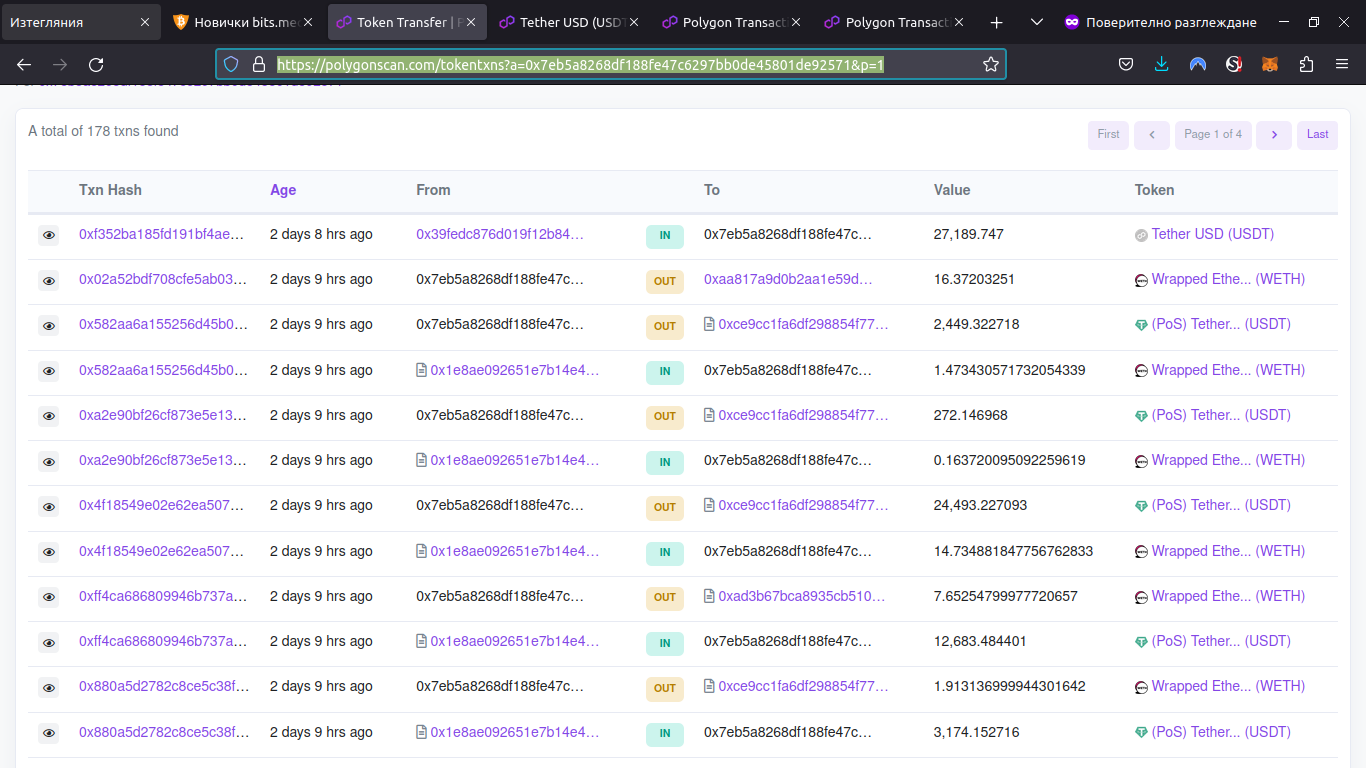This screenshot has height=768, width=1366.
Task: Open the red circular extension icon
Action: 1234,64
